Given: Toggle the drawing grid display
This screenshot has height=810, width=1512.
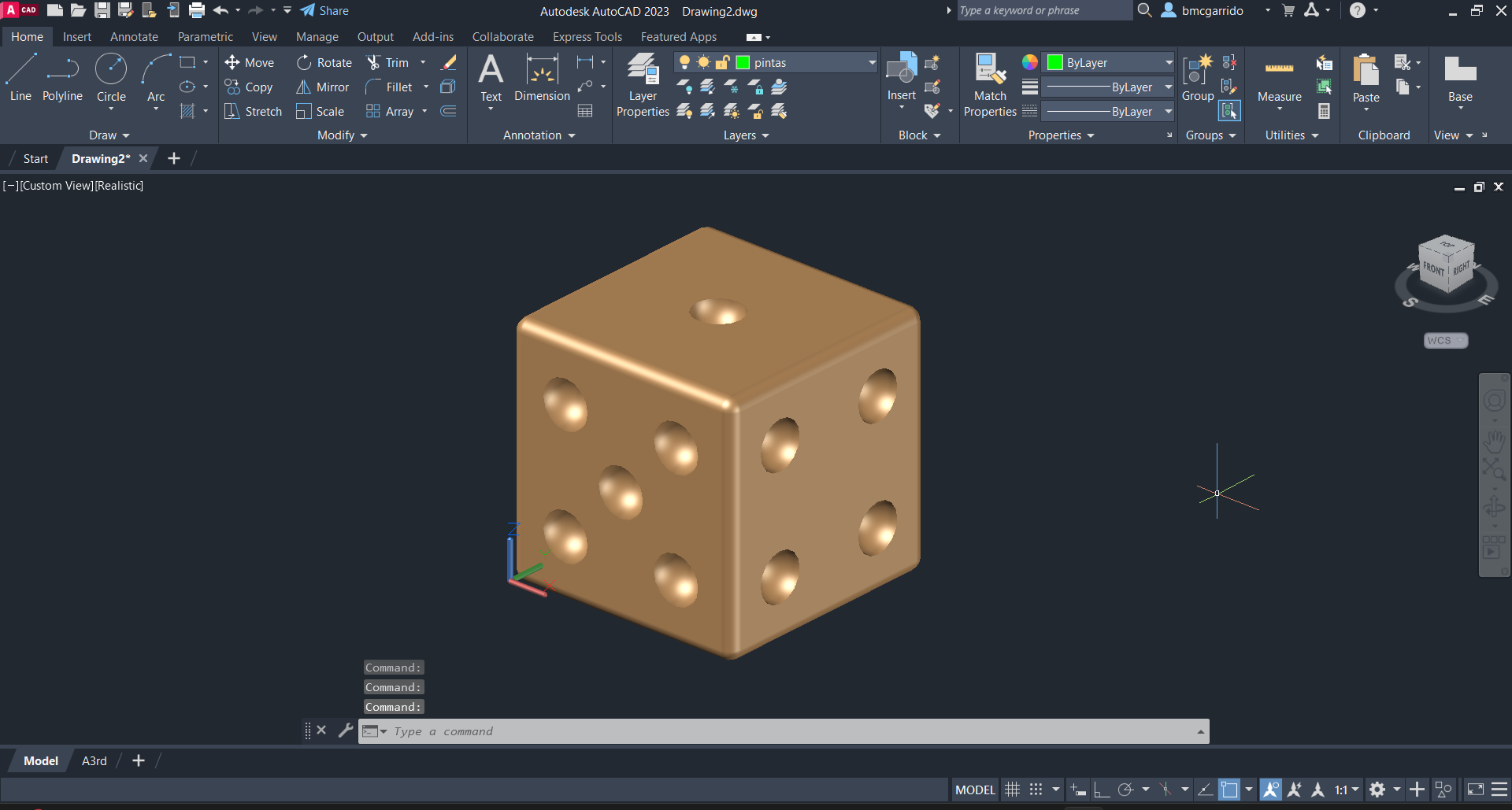Looking at the screenshot, I should pyautogui.click(x=1013, y=790).
